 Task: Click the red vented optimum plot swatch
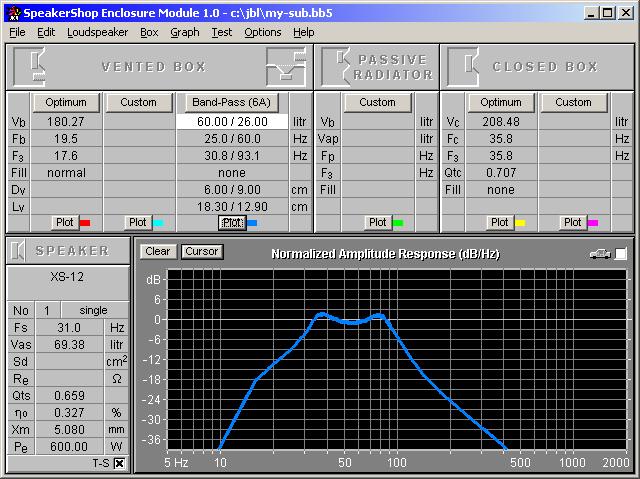[x=85, y=223]
